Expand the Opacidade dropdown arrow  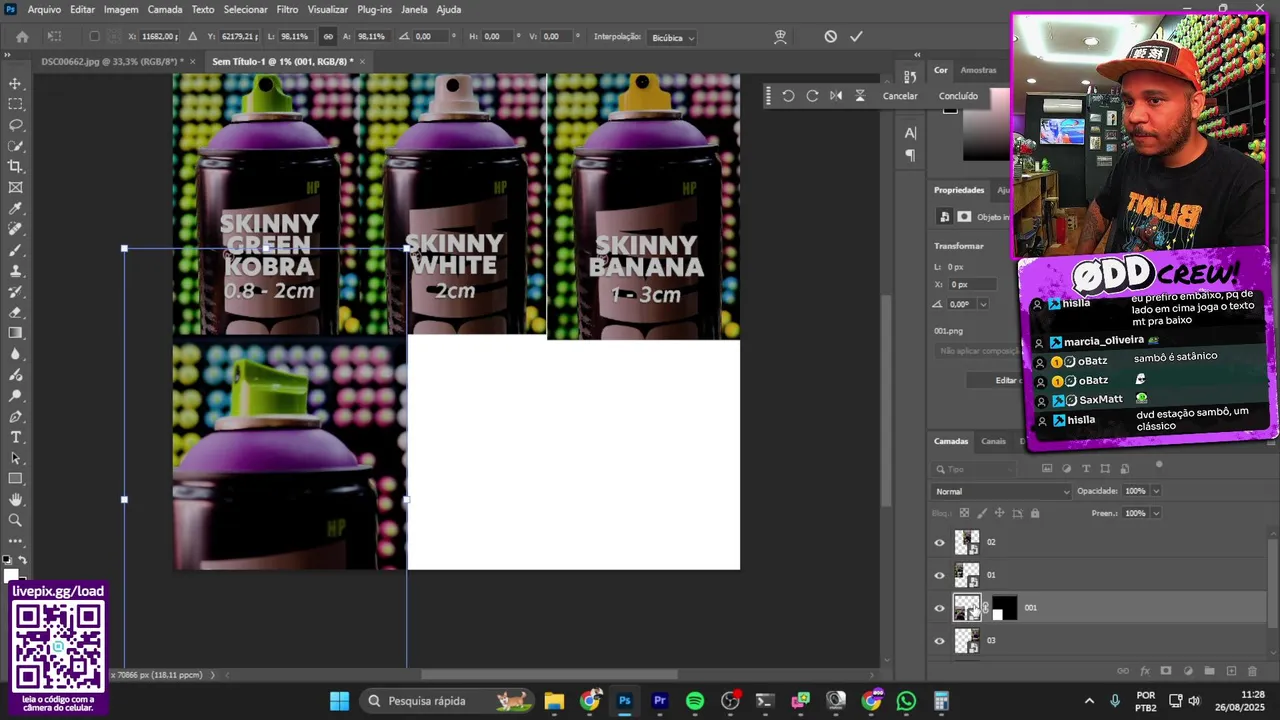tap(1156, 491)
